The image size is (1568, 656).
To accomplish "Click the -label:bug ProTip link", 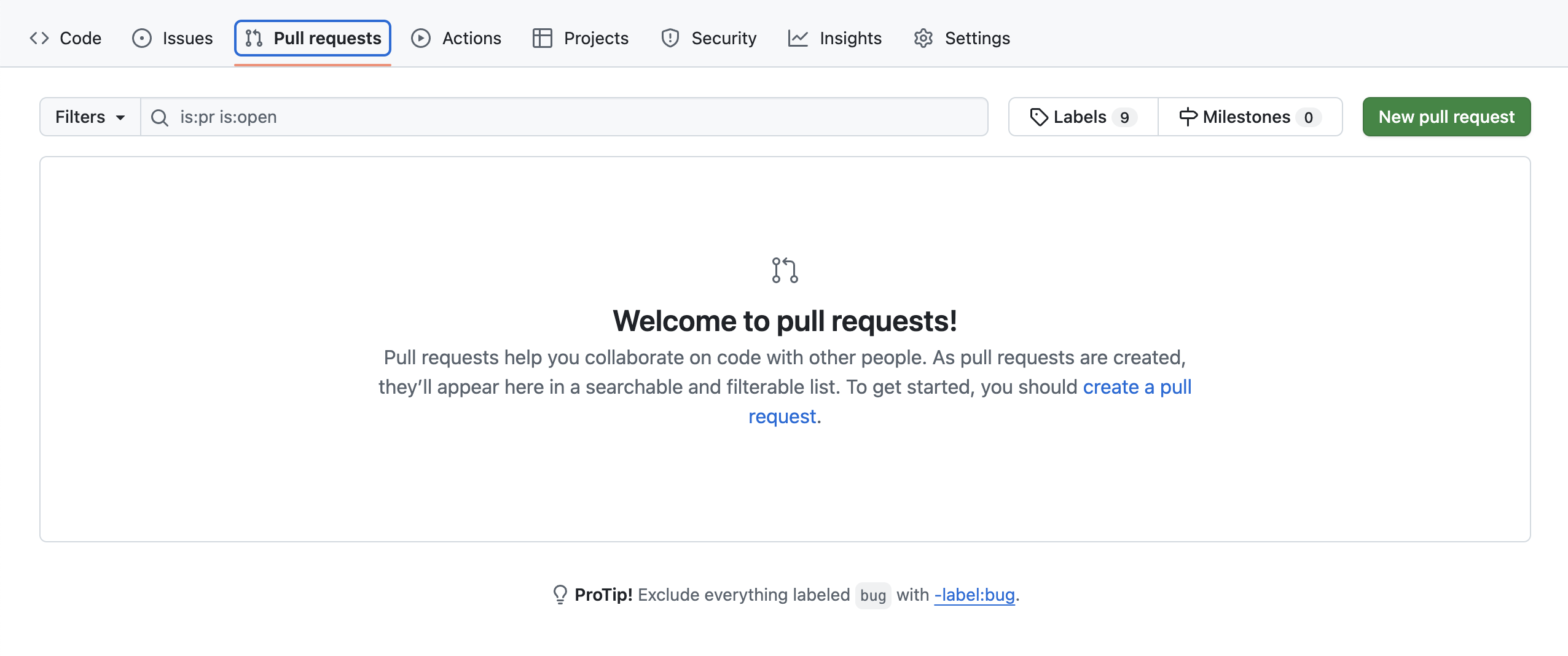I will 973,595.
